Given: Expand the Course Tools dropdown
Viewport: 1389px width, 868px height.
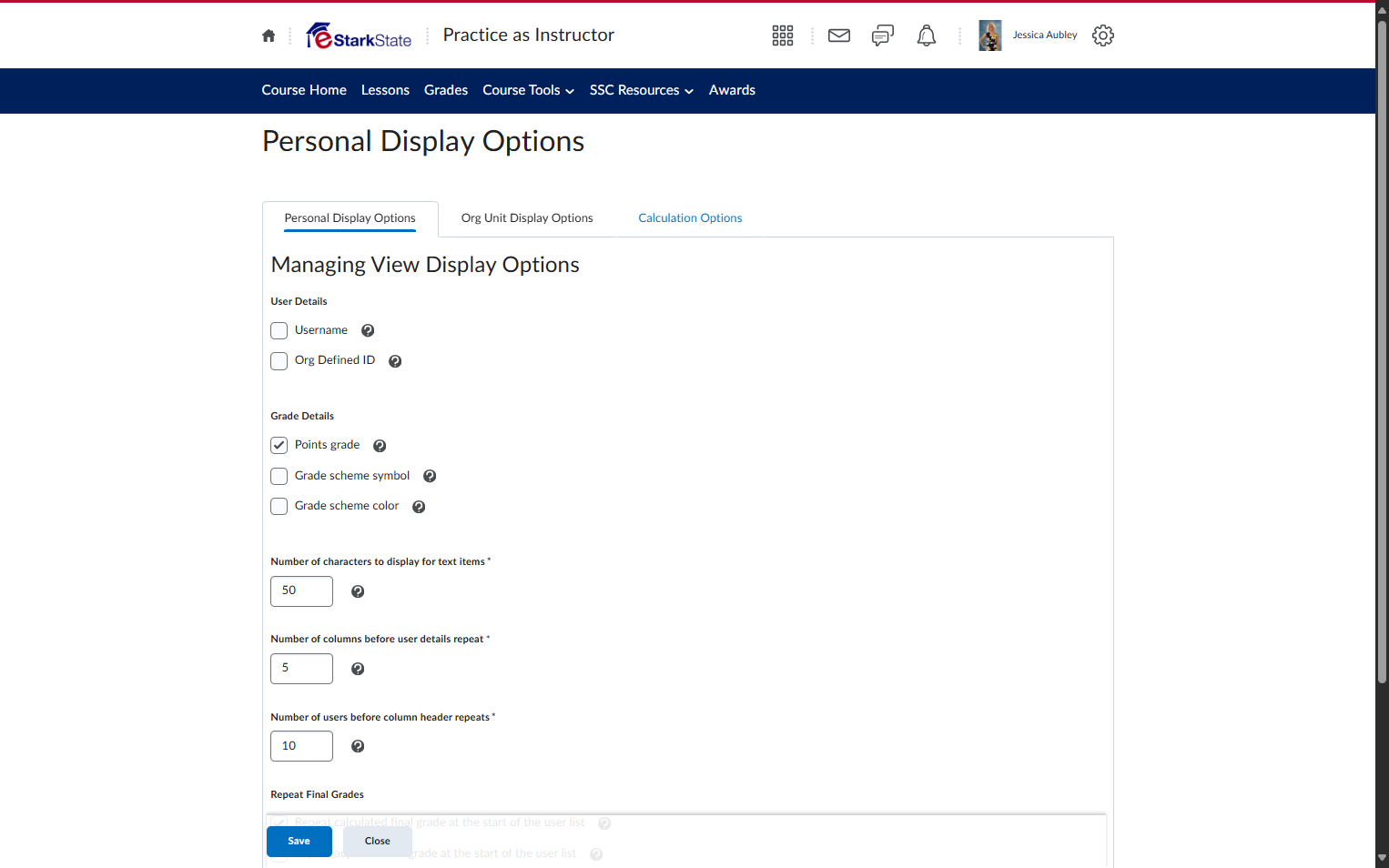Looking at the screenshot, I should point(528,90).
